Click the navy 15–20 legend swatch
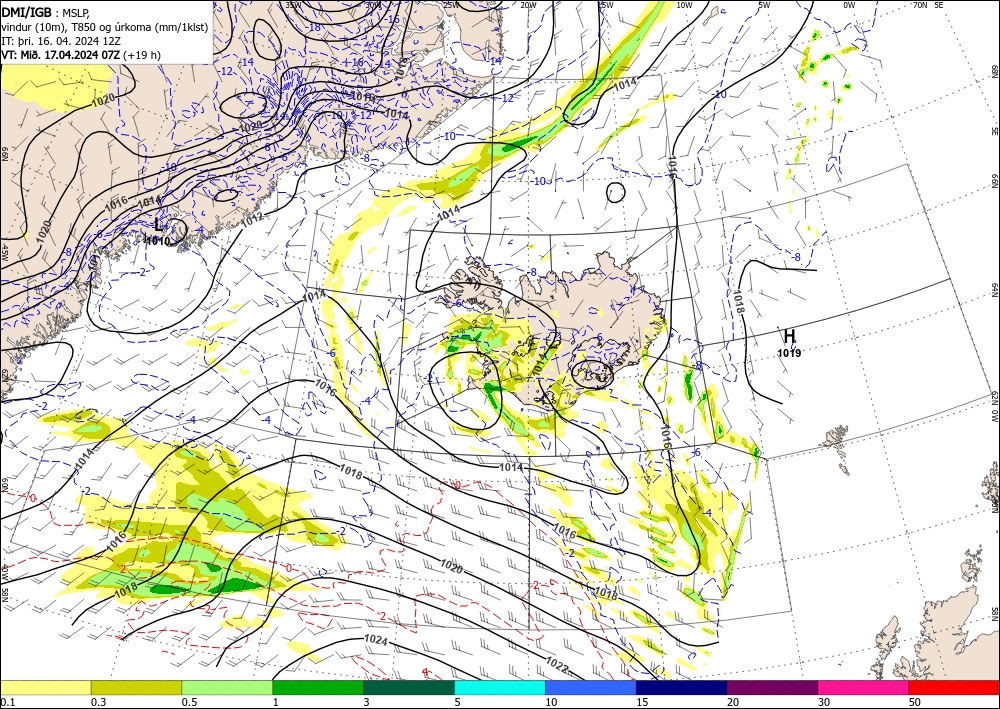Viewport: 1000px width, 709px height. [x=682, y=688]
